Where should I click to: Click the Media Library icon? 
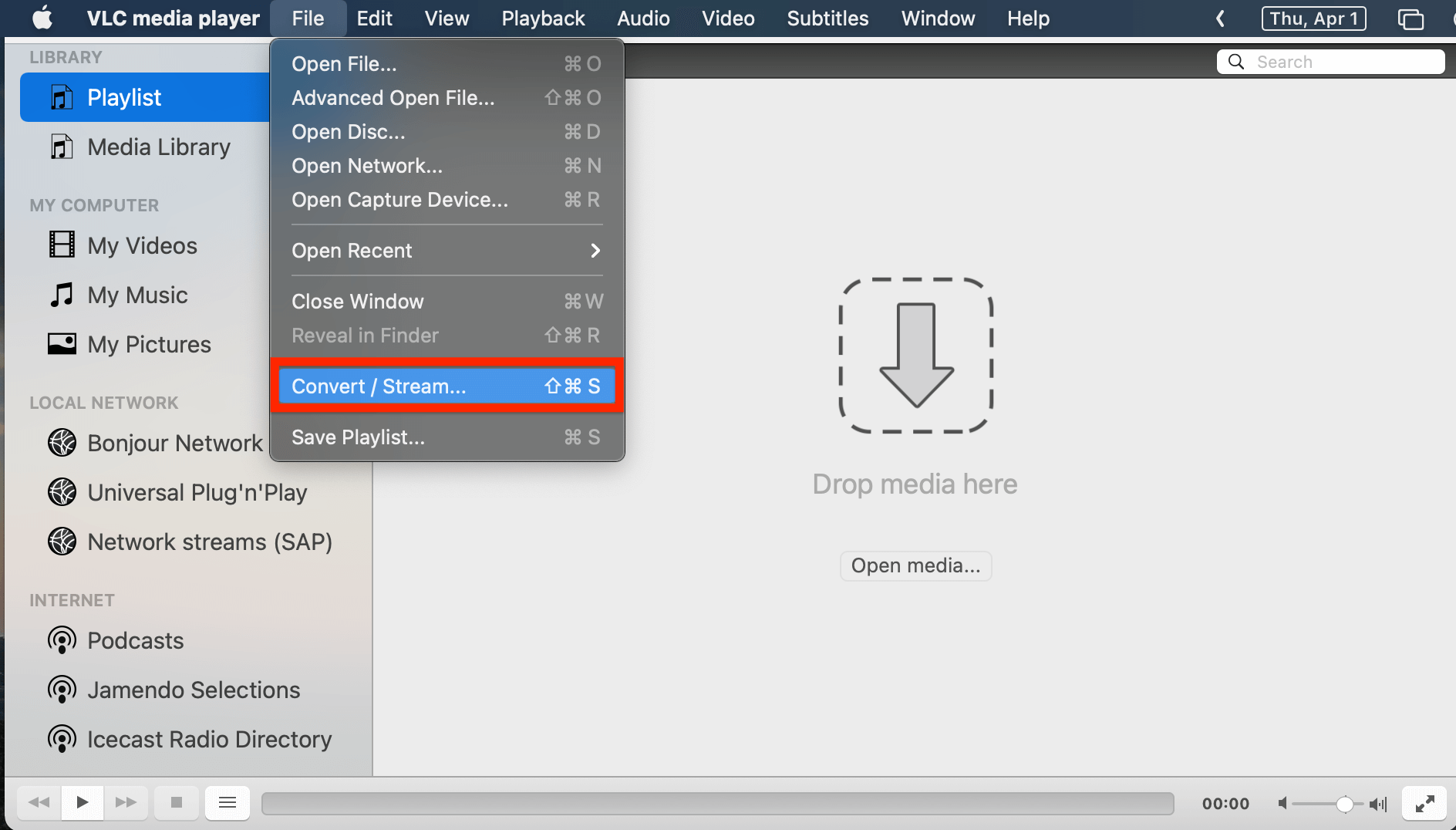tap(62, 147)
